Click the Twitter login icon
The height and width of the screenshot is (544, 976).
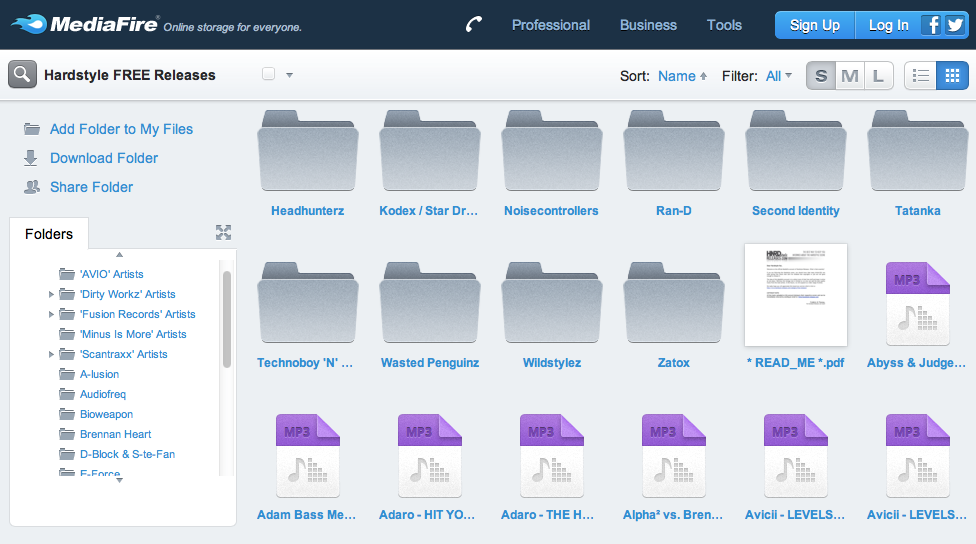pos(954,25)
